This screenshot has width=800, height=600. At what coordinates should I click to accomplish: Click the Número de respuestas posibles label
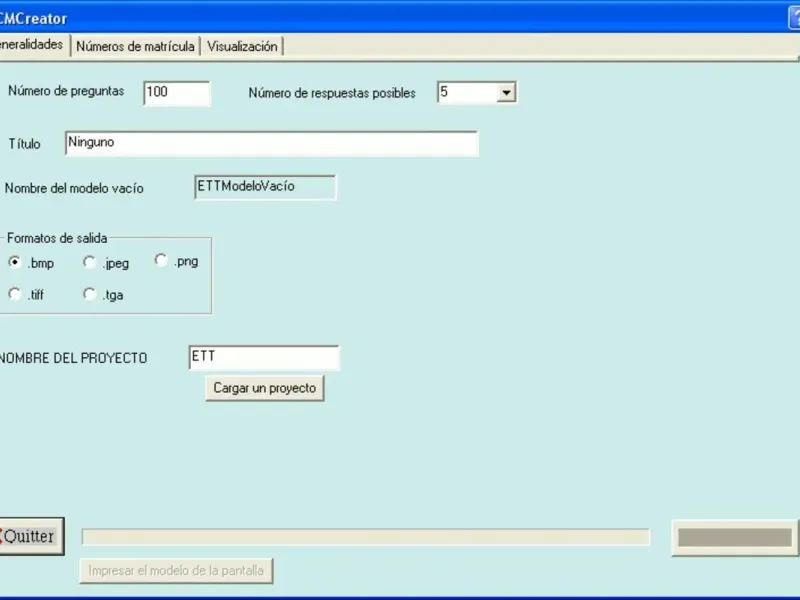point(332,93)
